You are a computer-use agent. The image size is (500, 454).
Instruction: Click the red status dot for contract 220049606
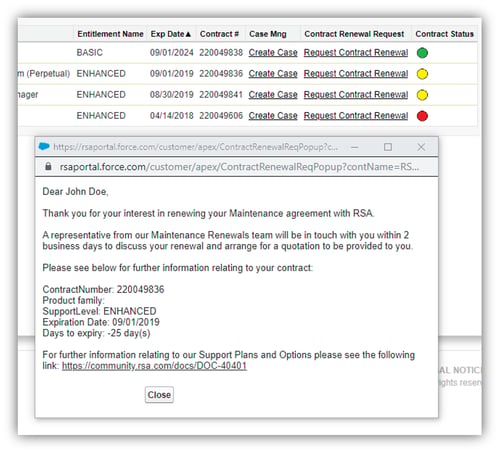(422, 116)
